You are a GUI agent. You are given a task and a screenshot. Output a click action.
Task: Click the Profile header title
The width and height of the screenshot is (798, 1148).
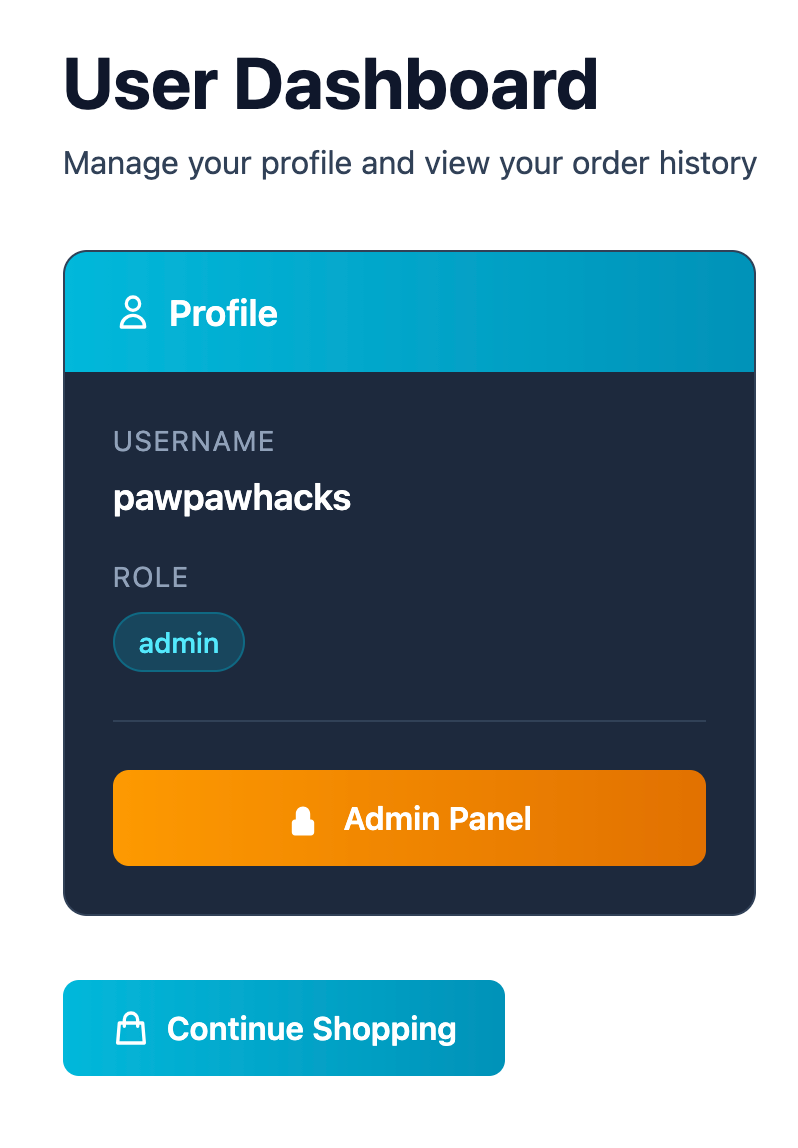223,313
